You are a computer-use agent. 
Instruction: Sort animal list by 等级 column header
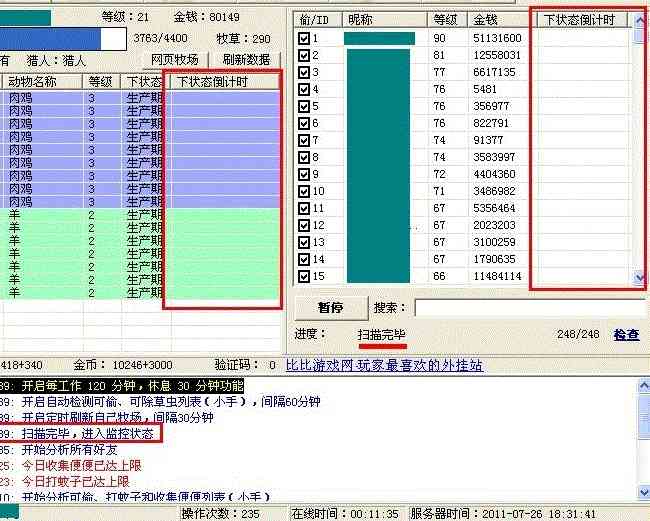[x=101, y=82]
